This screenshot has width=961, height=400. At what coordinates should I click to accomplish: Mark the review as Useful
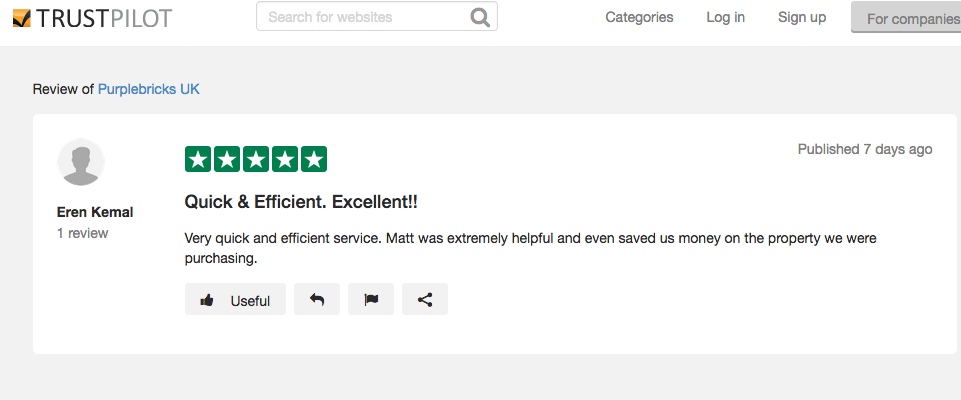click(249, 300)
